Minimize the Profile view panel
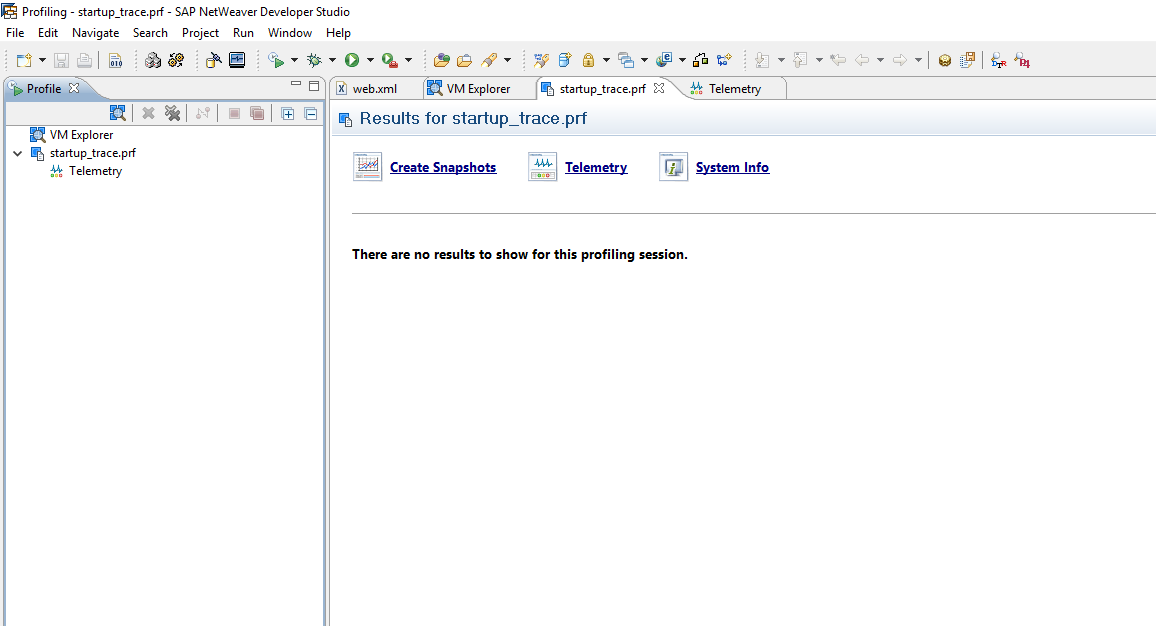The width and height of the screenshot is (1156, 626). coord(296,84)
